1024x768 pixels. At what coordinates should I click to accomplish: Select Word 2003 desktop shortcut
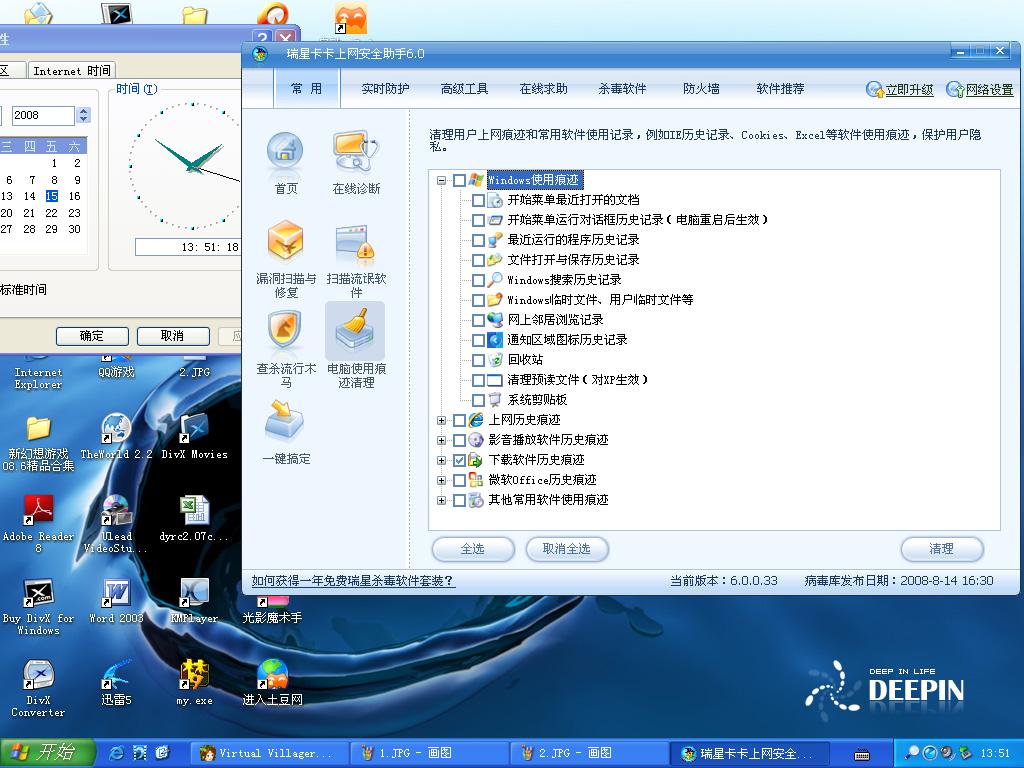pyautogui.click(x=116, y=601)
